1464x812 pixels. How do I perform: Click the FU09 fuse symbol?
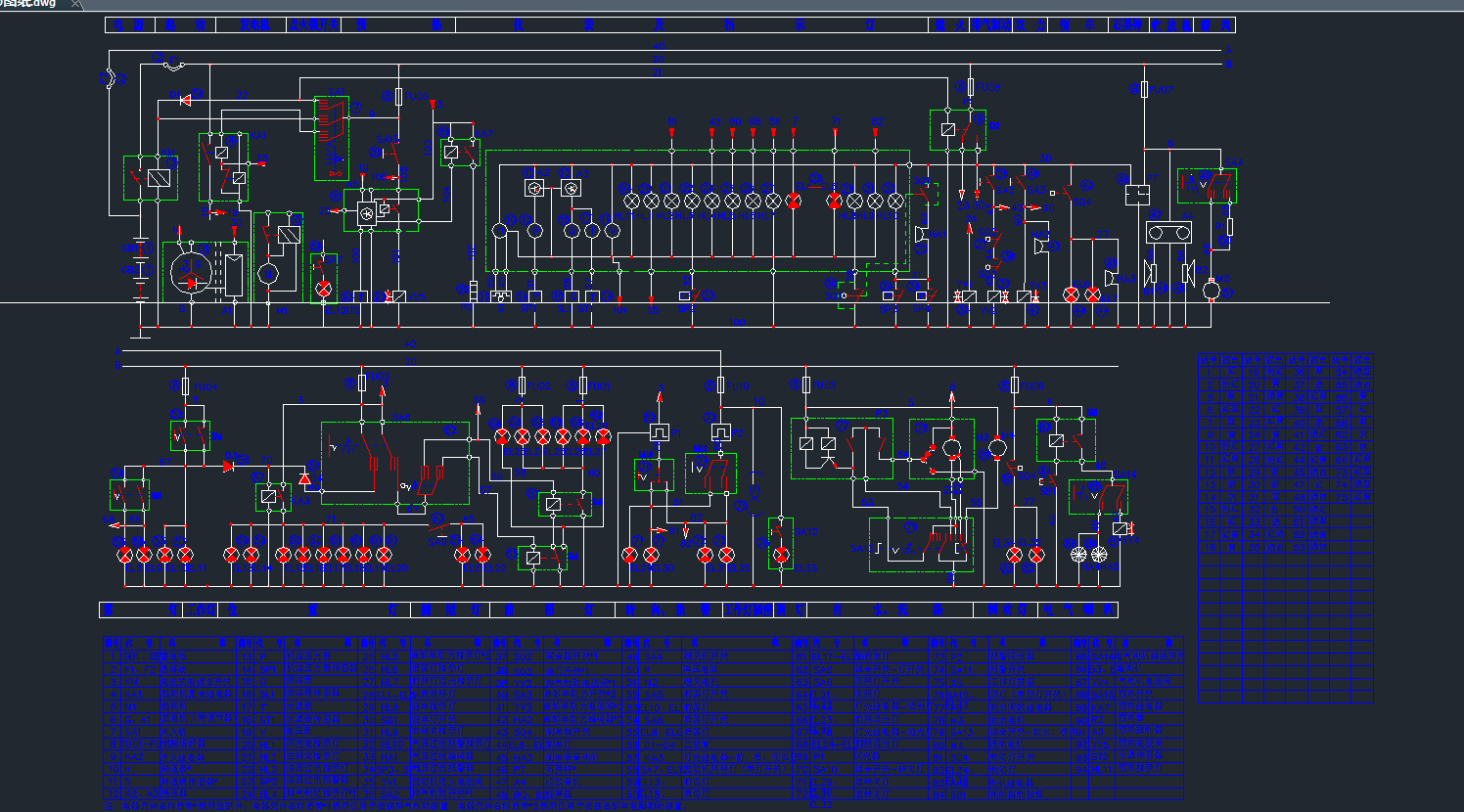coord(398,97)
